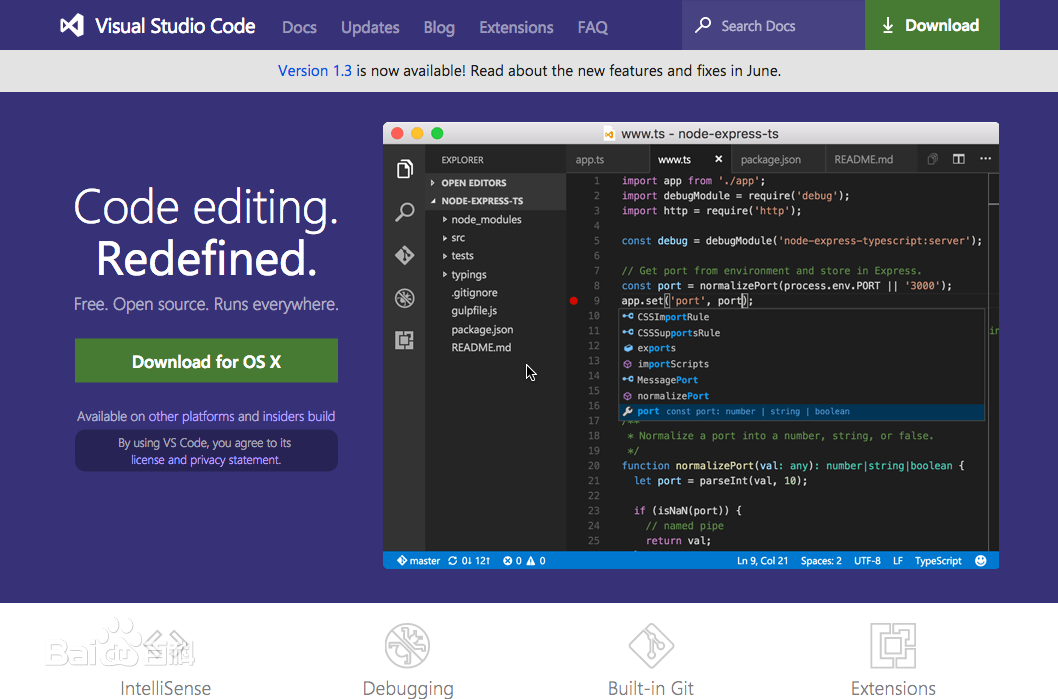
Task: Open the Explorer files icon in activity bar
Action: pos(405,169)
